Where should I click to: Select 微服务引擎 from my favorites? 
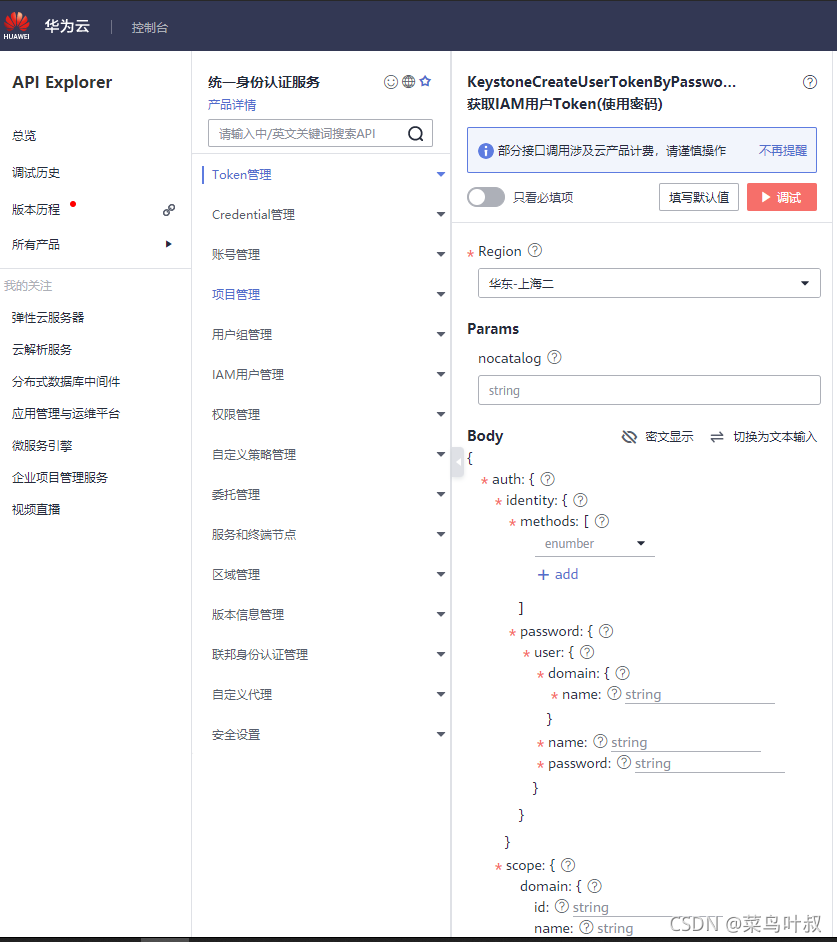coord(42,446)
